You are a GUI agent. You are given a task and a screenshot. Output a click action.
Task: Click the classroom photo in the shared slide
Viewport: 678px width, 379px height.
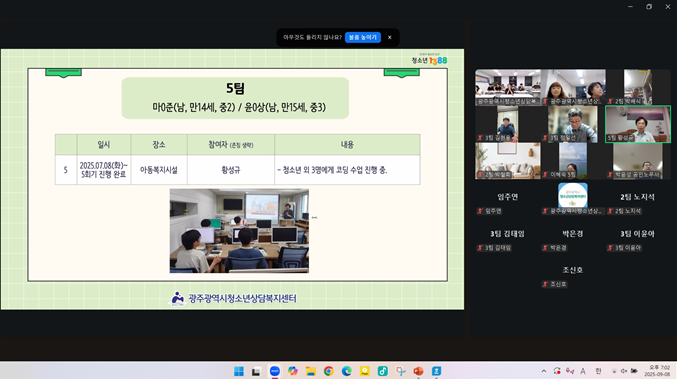point(239,231)
